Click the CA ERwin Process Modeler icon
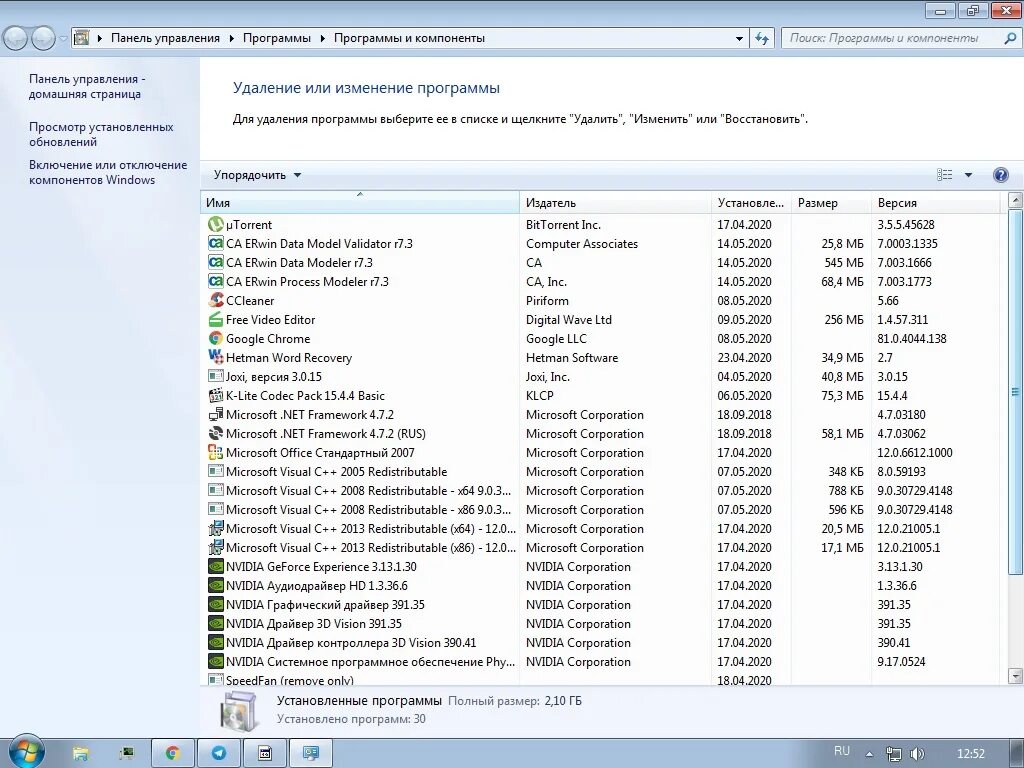The width and height of the screenshot is (1024, 768). (x=216, y=281)
